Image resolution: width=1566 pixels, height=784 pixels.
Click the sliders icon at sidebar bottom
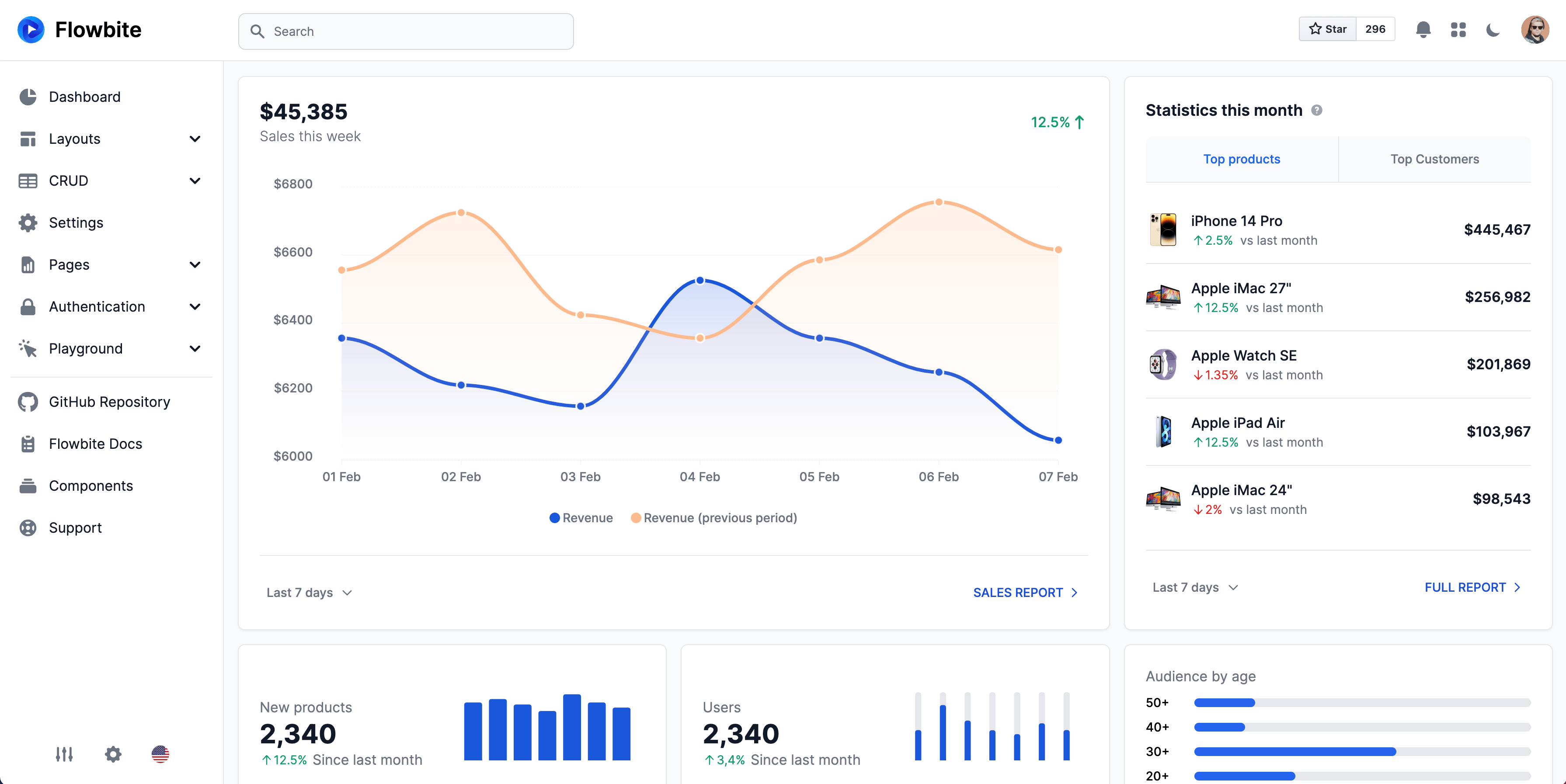(64, 754)
